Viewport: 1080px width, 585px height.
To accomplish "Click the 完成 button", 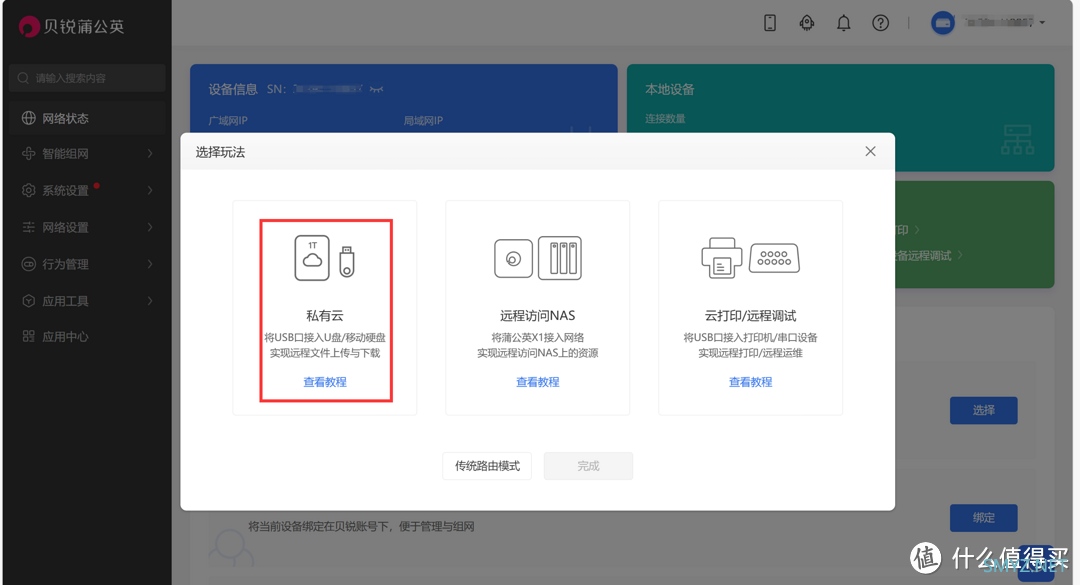I will click(x=588, y=466).
